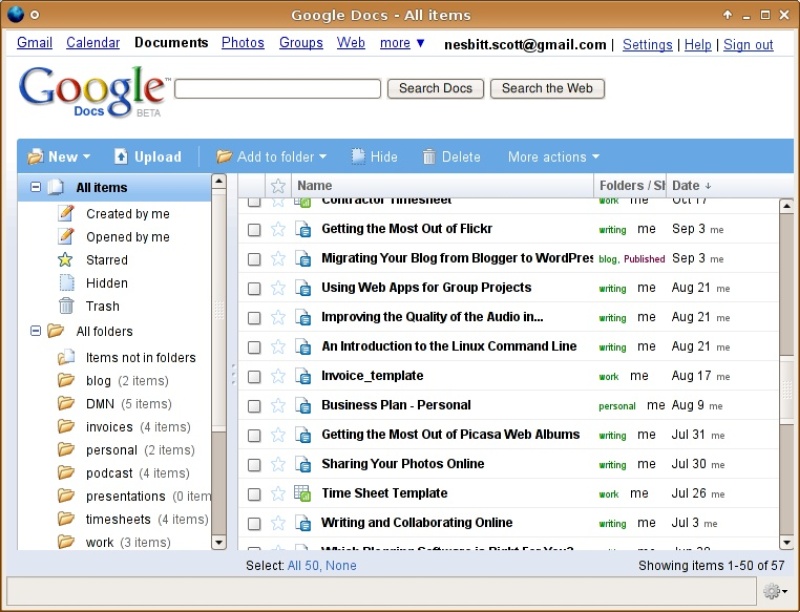Click pencil icon beside Created by me

click(x=66, y=213)
